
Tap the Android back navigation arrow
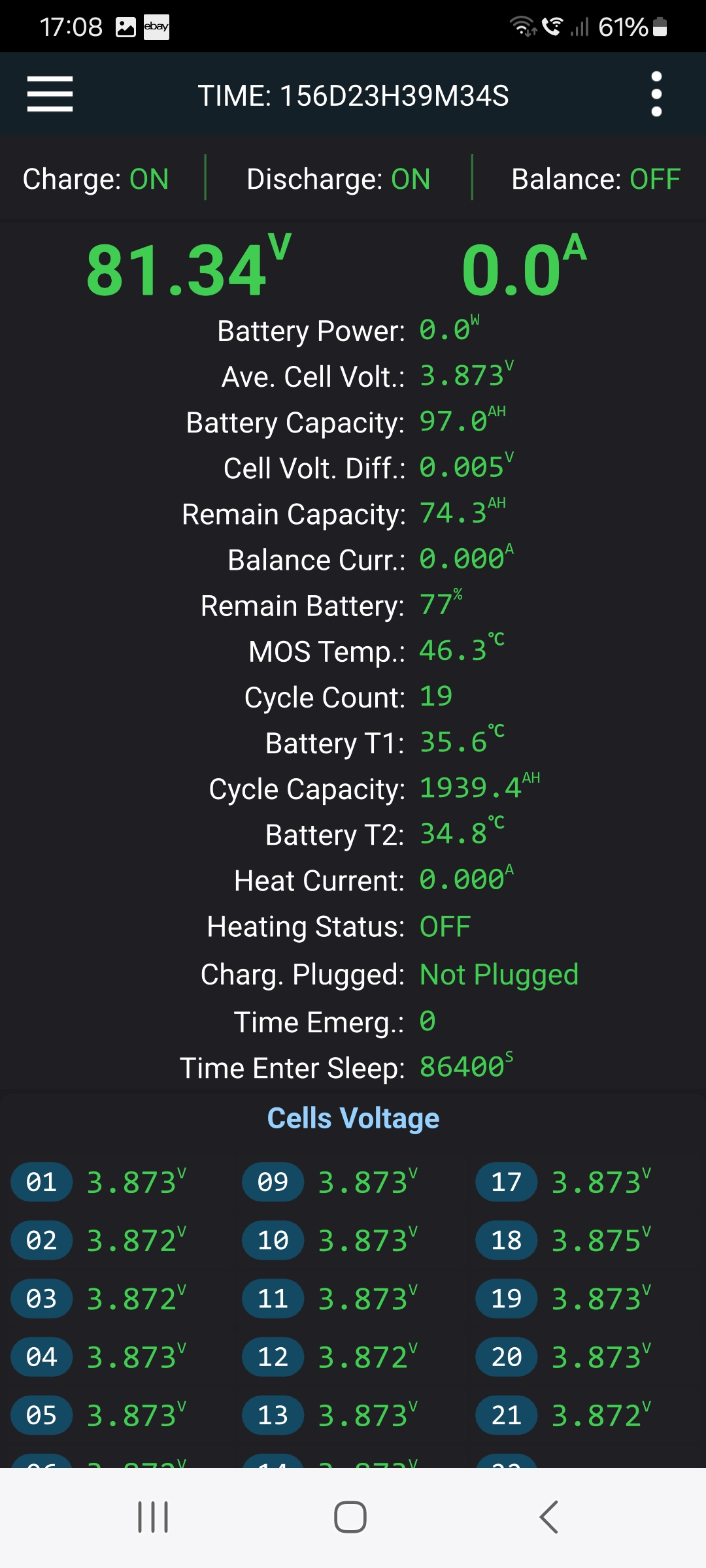549,1516
